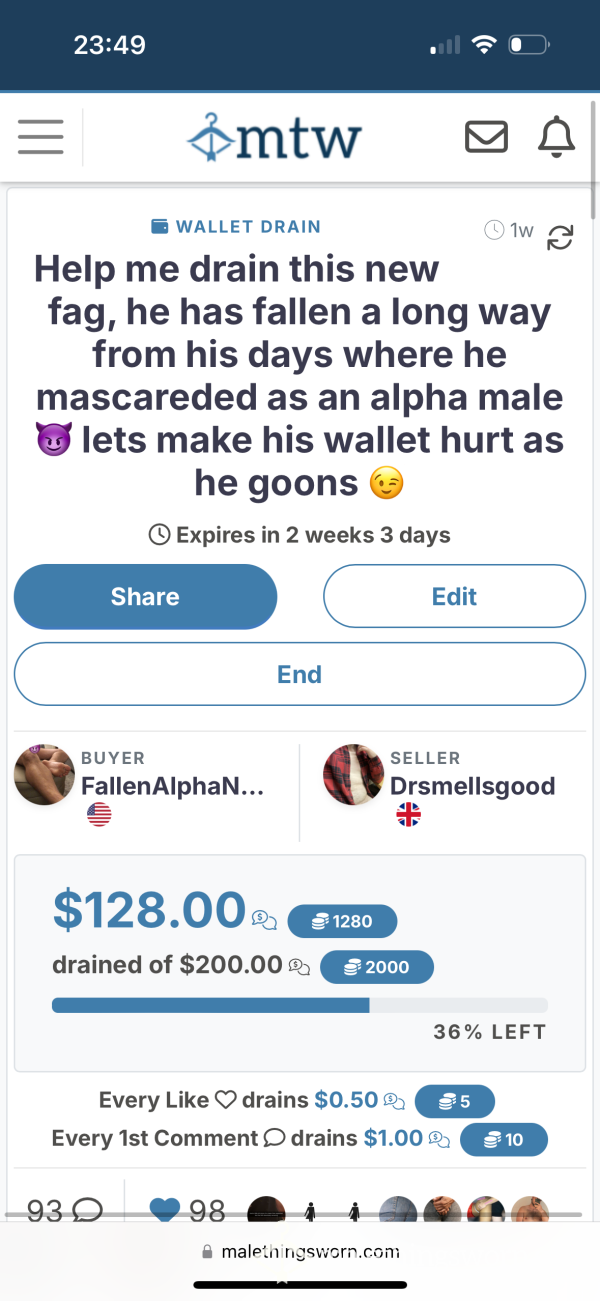Viewport: 600px width, 1301px height.
Task: Tap the malethingsworn.com address bar
Action: pos(300,1251)
